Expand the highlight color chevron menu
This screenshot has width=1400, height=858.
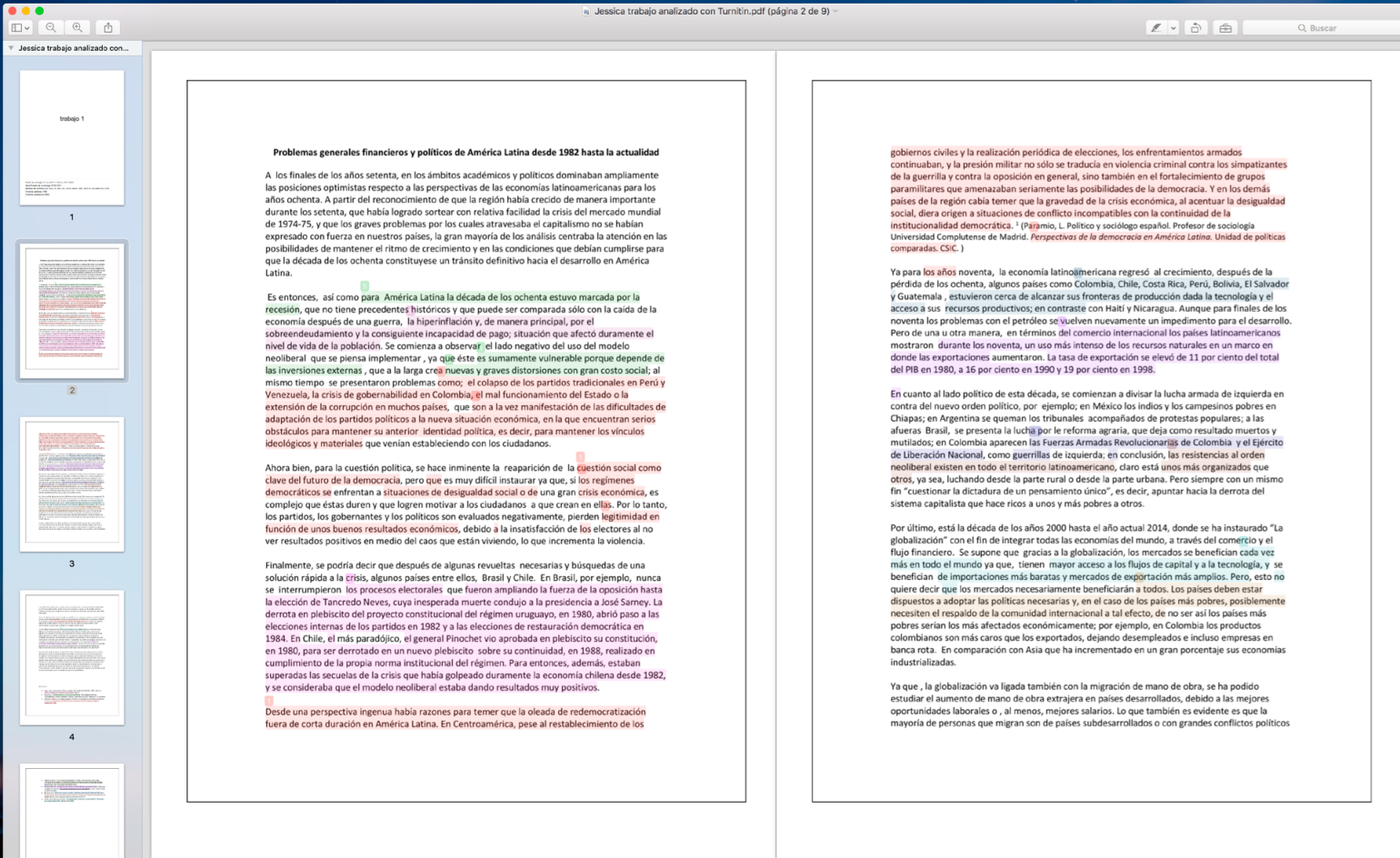tap(1173, 28)
